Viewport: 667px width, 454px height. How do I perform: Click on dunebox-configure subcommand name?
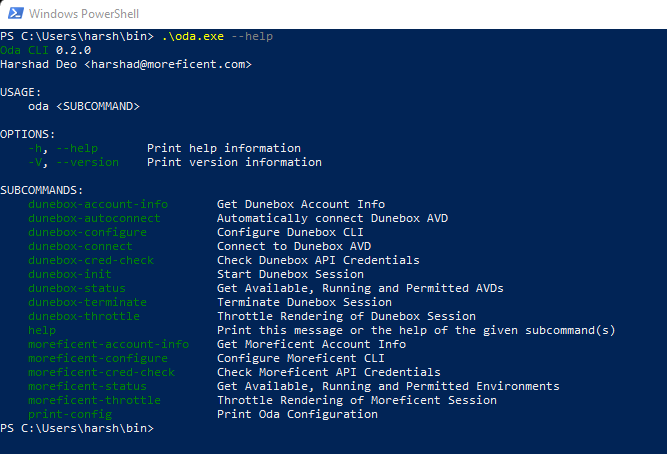tap(87, 232)
